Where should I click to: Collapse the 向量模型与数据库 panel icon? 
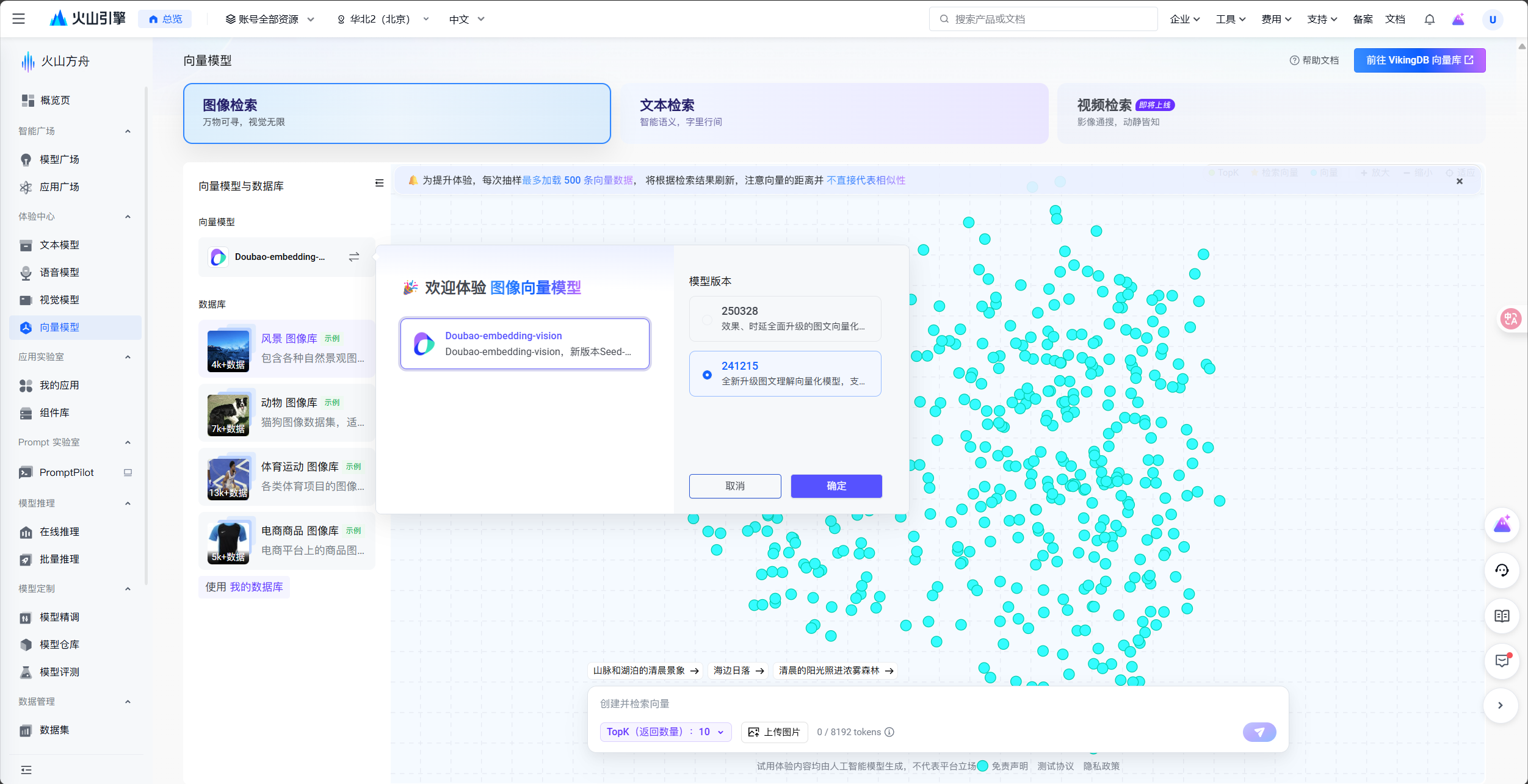click(379, 183)
